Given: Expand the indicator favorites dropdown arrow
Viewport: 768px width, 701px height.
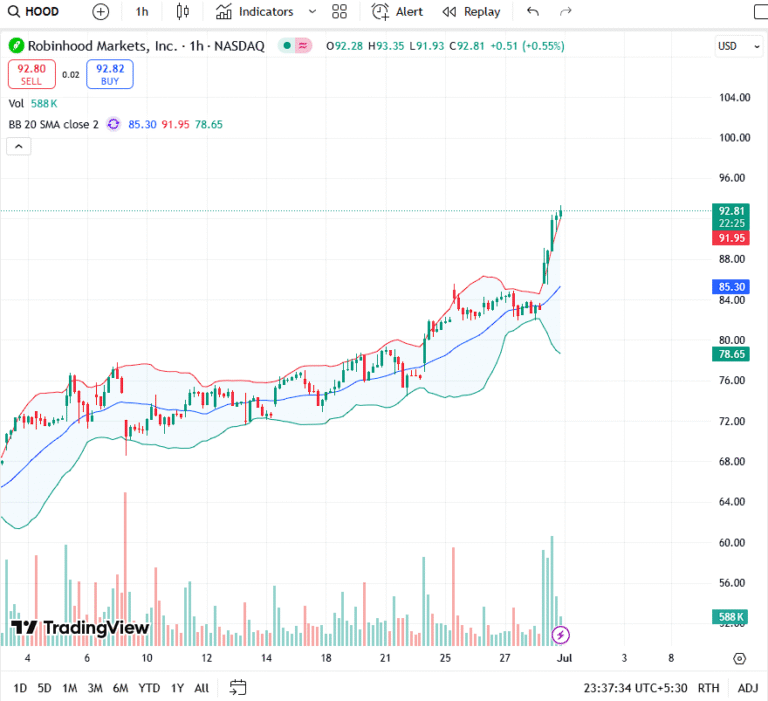Looking at the screenshot, I should [x=312, y=12].
